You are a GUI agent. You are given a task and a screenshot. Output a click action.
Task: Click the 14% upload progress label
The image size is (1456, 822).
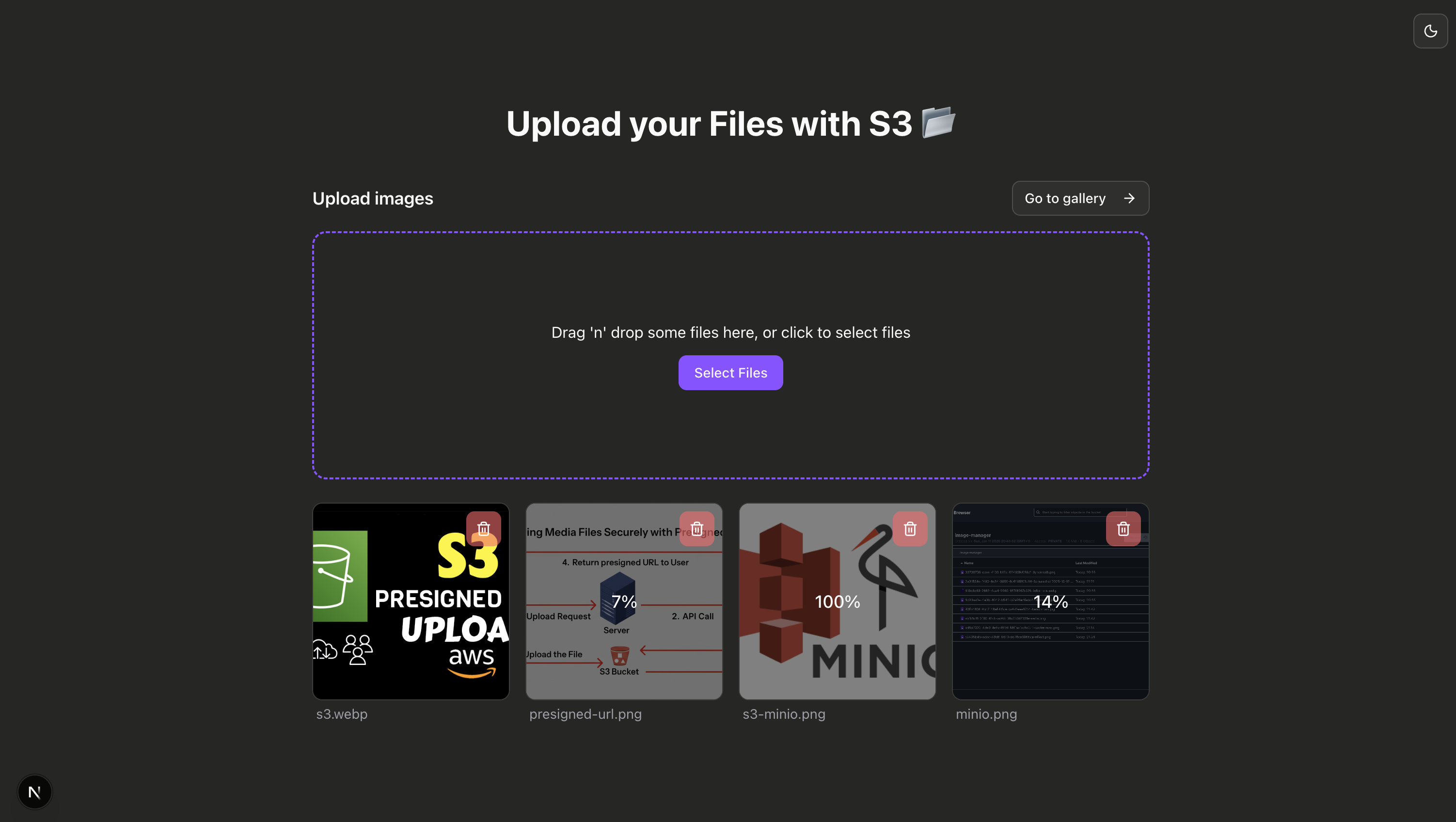(1050, 601)
